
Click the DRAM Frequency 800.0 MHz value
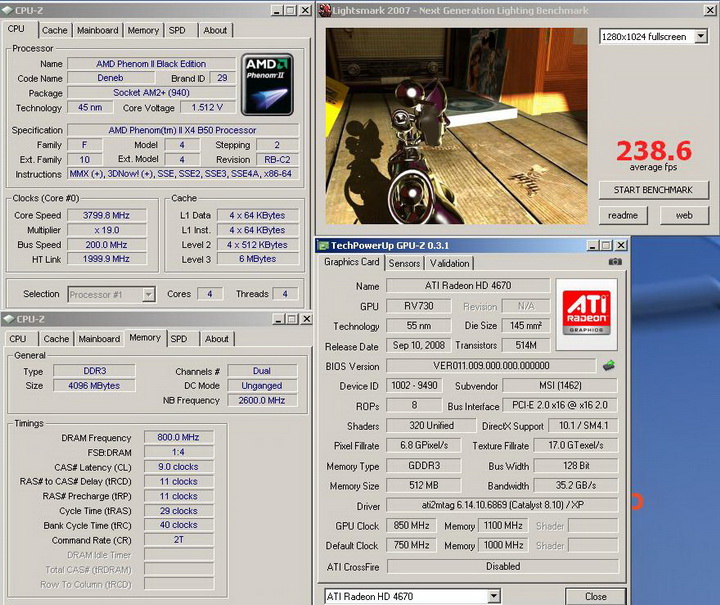(x=179, y=437)
